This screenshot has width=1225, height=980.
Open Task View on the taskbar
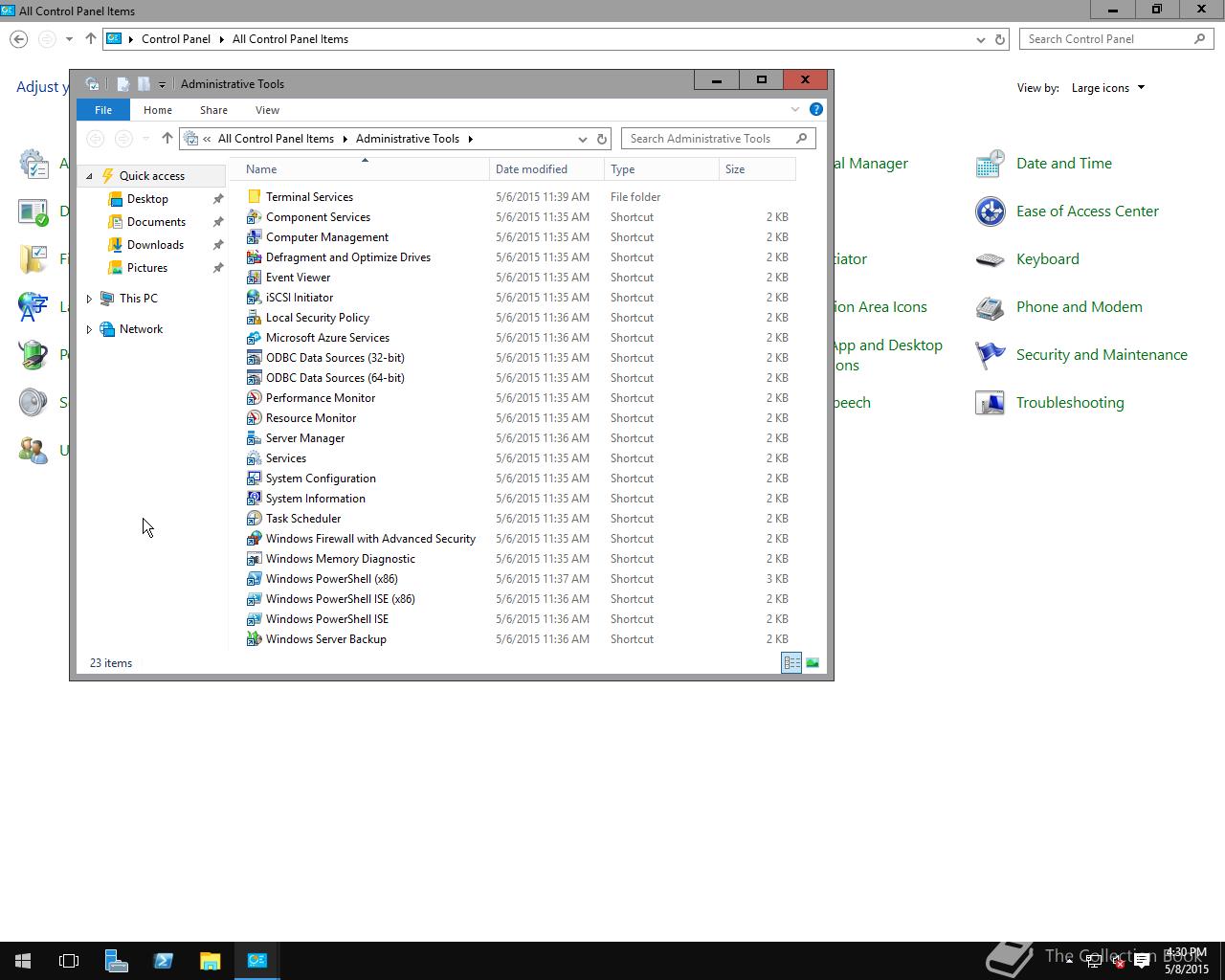pyautogui.click(x=69, y=961)
